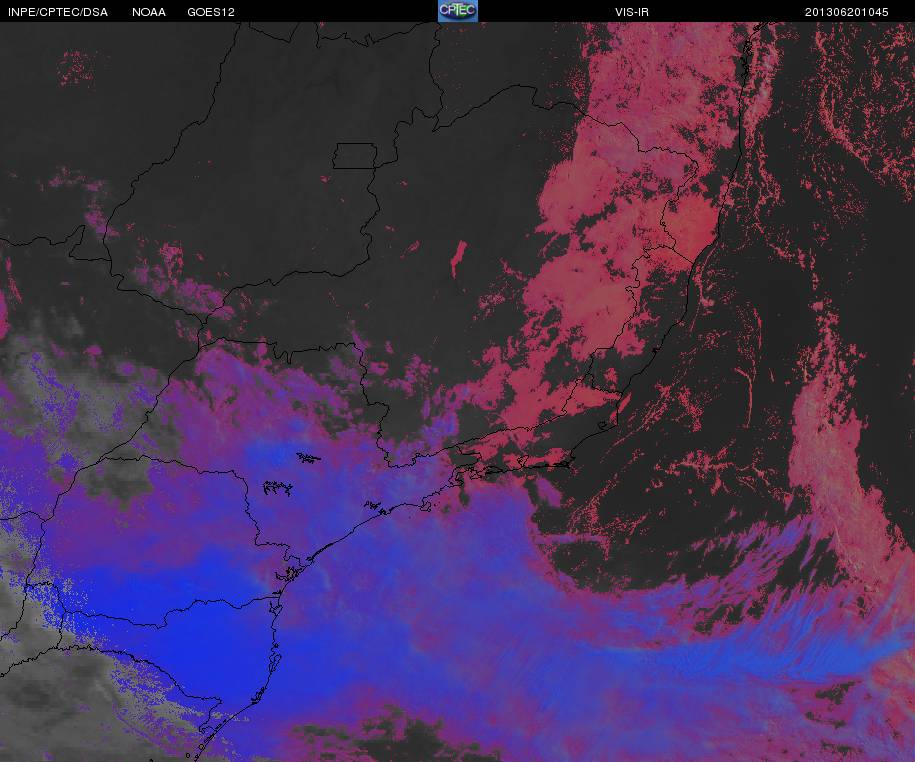Viewport: 915px width, 762px height.
Task: Click the NOAA label in header
Action: (x=149, y=12)
